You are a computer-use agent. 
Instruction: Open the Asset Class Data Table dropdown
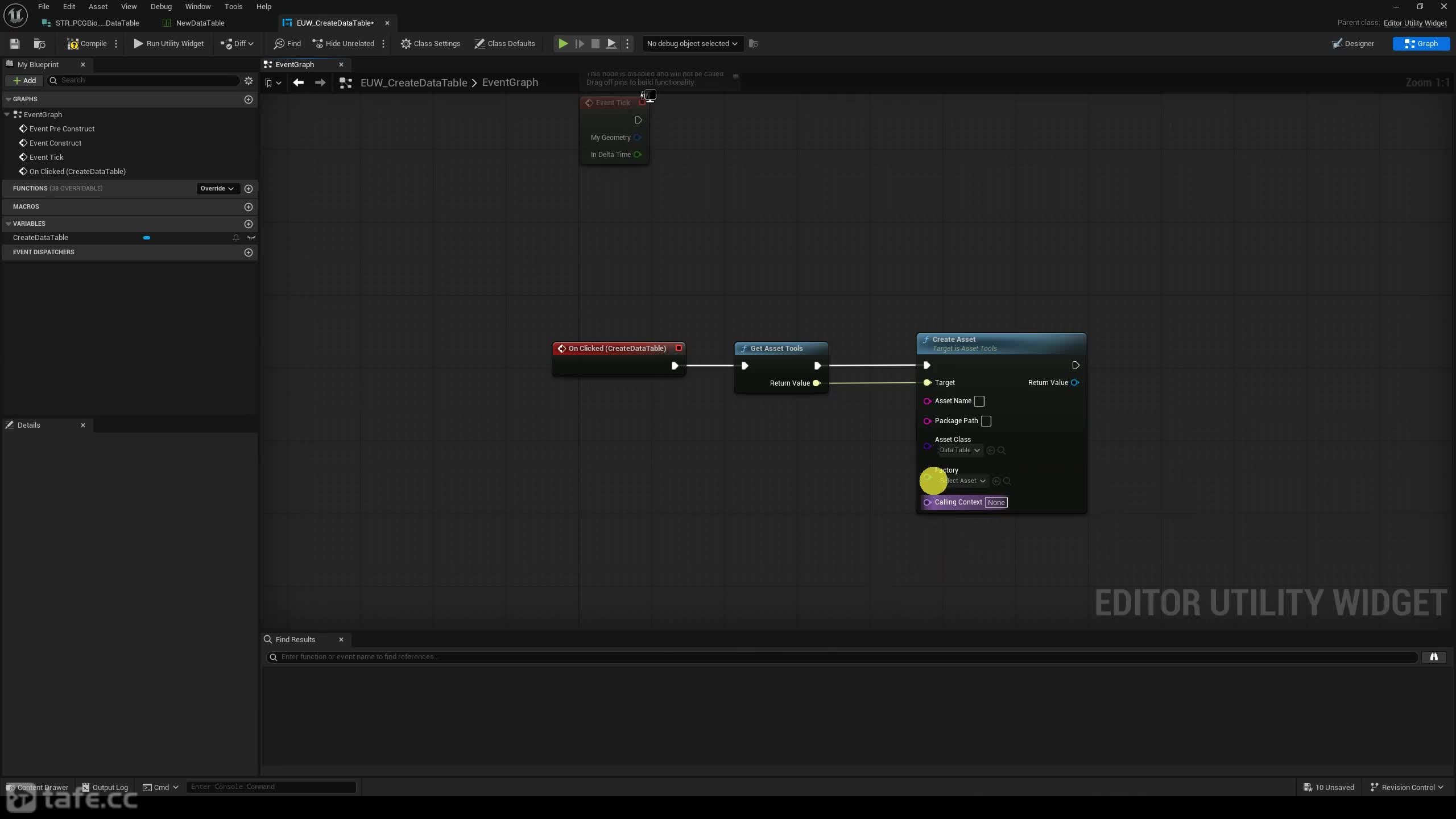pyautogui.click(x=960, y=450)
